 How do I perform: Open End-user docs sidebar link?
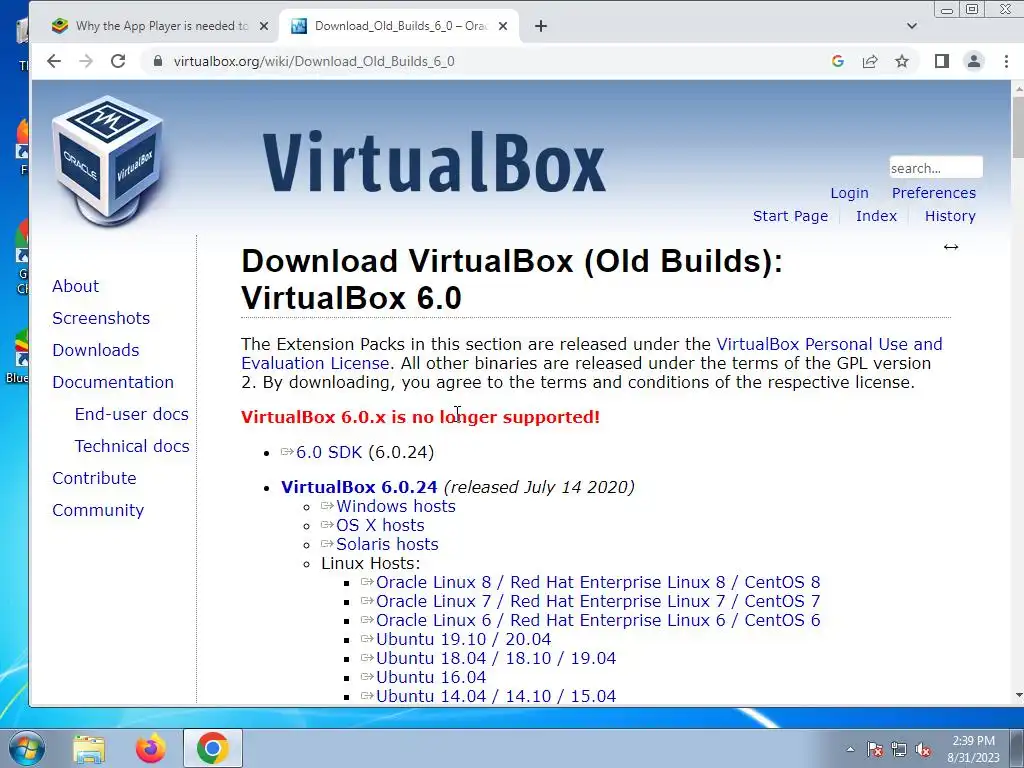tap(131, 414)
